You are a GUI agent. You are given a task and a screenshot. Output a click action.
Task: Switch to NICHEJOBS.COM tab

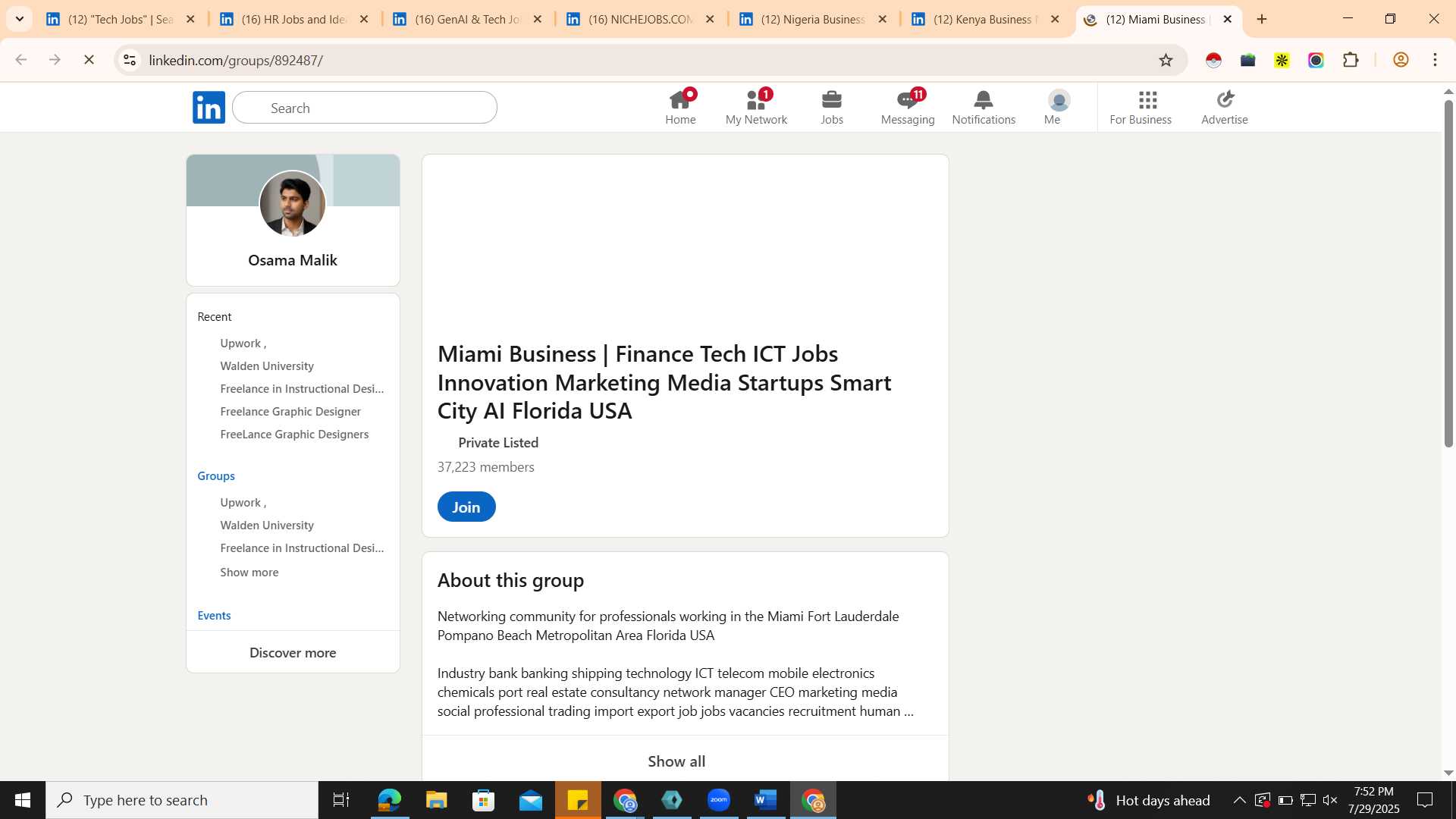[641, 19]
